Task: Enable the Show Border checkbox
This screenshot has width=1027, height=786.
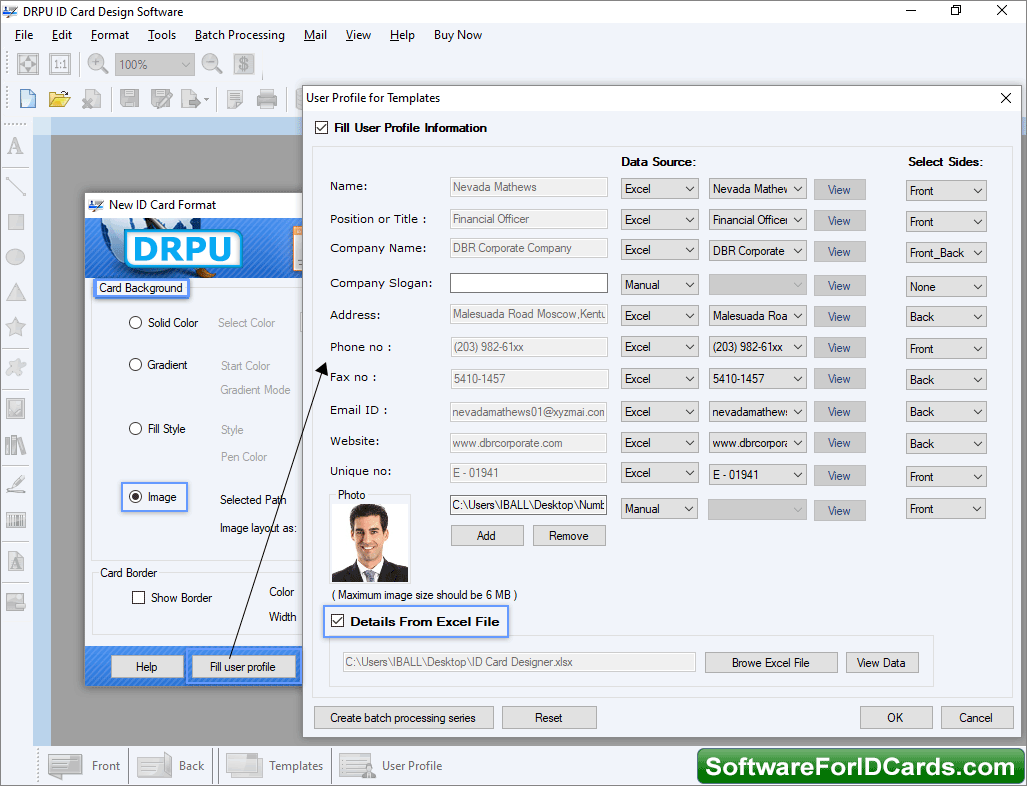Action: pos(138,597)
